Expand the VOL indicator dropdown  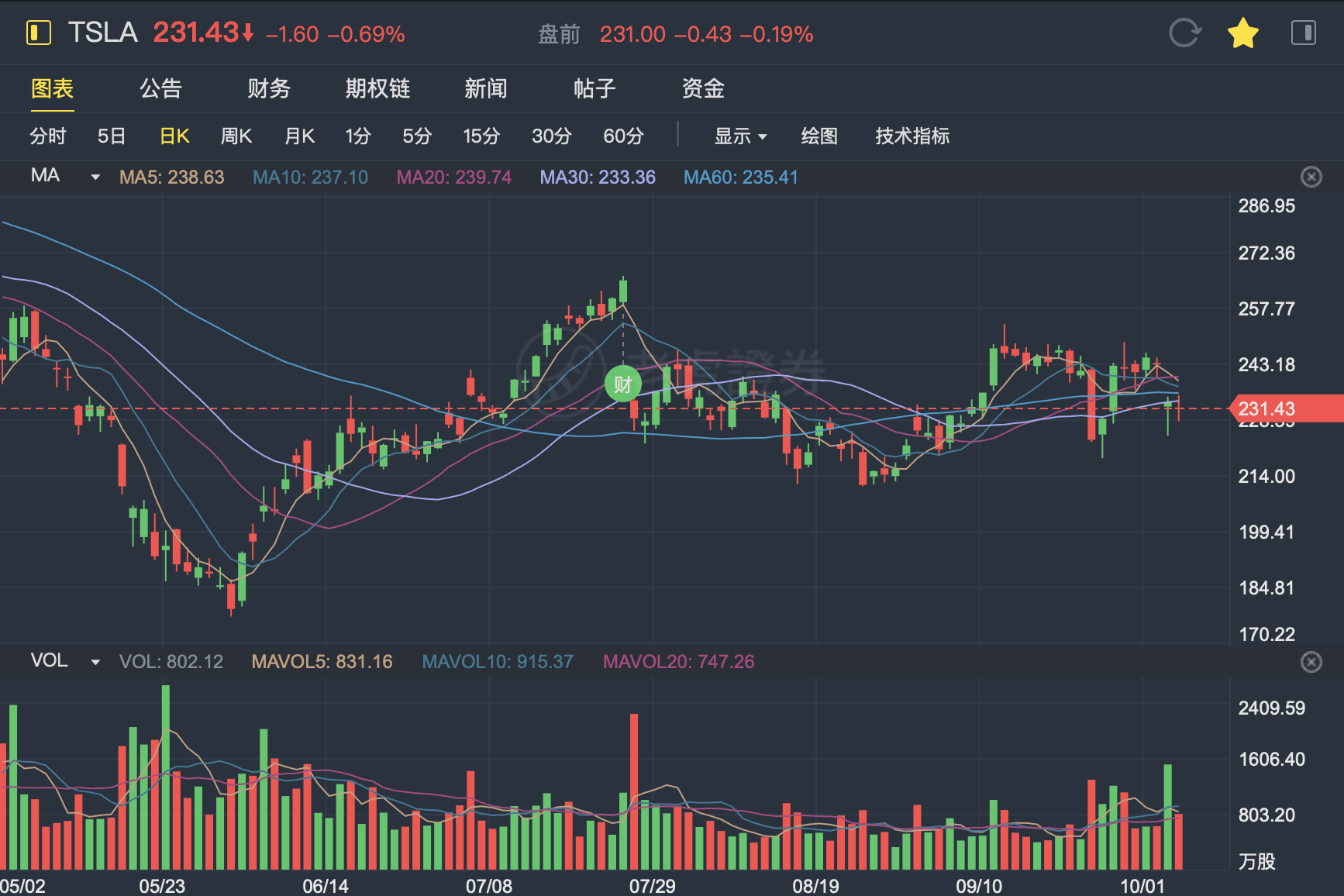click(x=95, y=662)
